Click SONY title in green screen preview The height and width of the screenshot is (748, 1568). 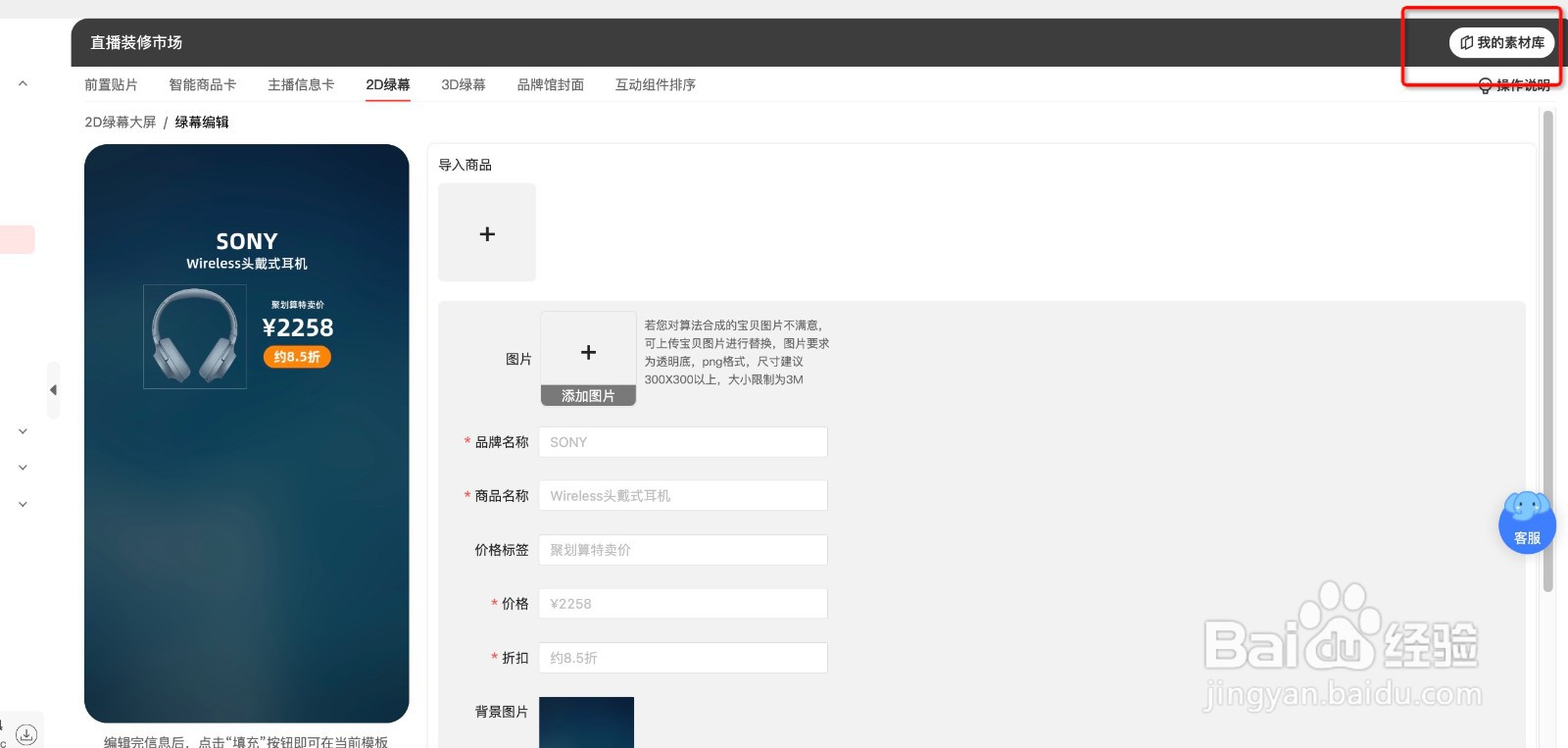click(247, 241)
